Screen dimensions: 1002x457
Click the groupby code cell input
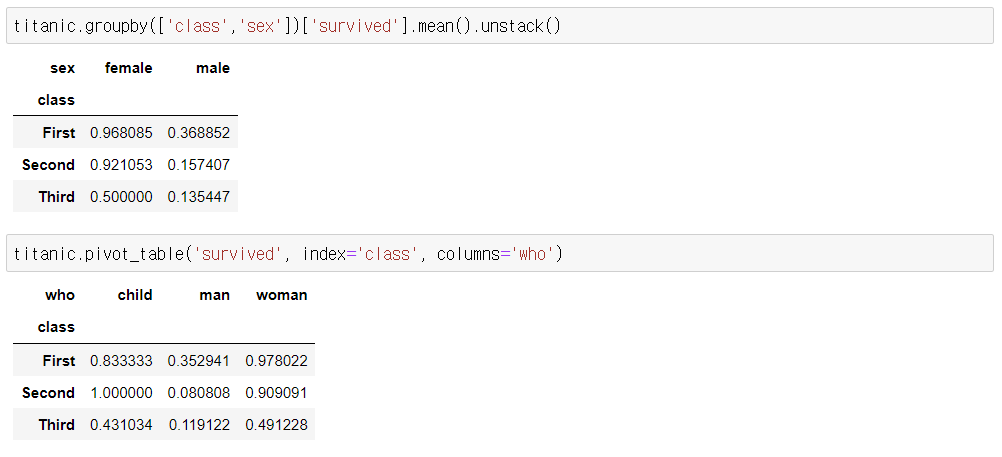click(500, 26)
